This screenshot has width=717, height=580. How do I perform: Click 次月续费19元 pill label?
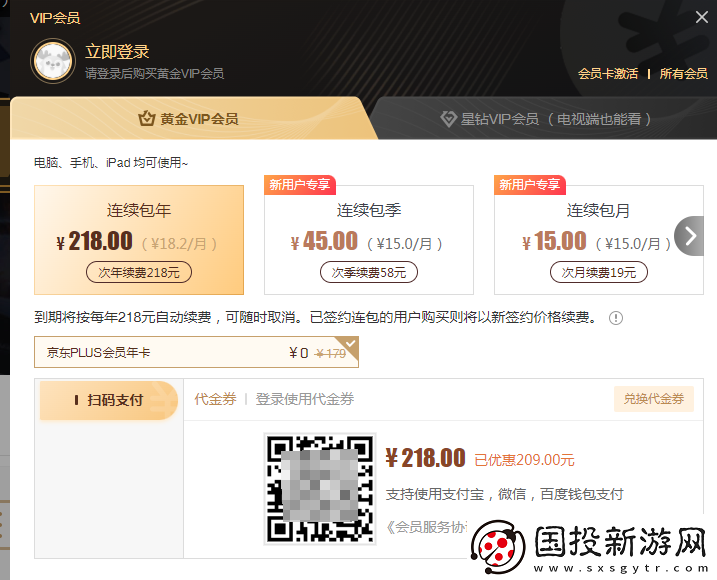[599, 273]
